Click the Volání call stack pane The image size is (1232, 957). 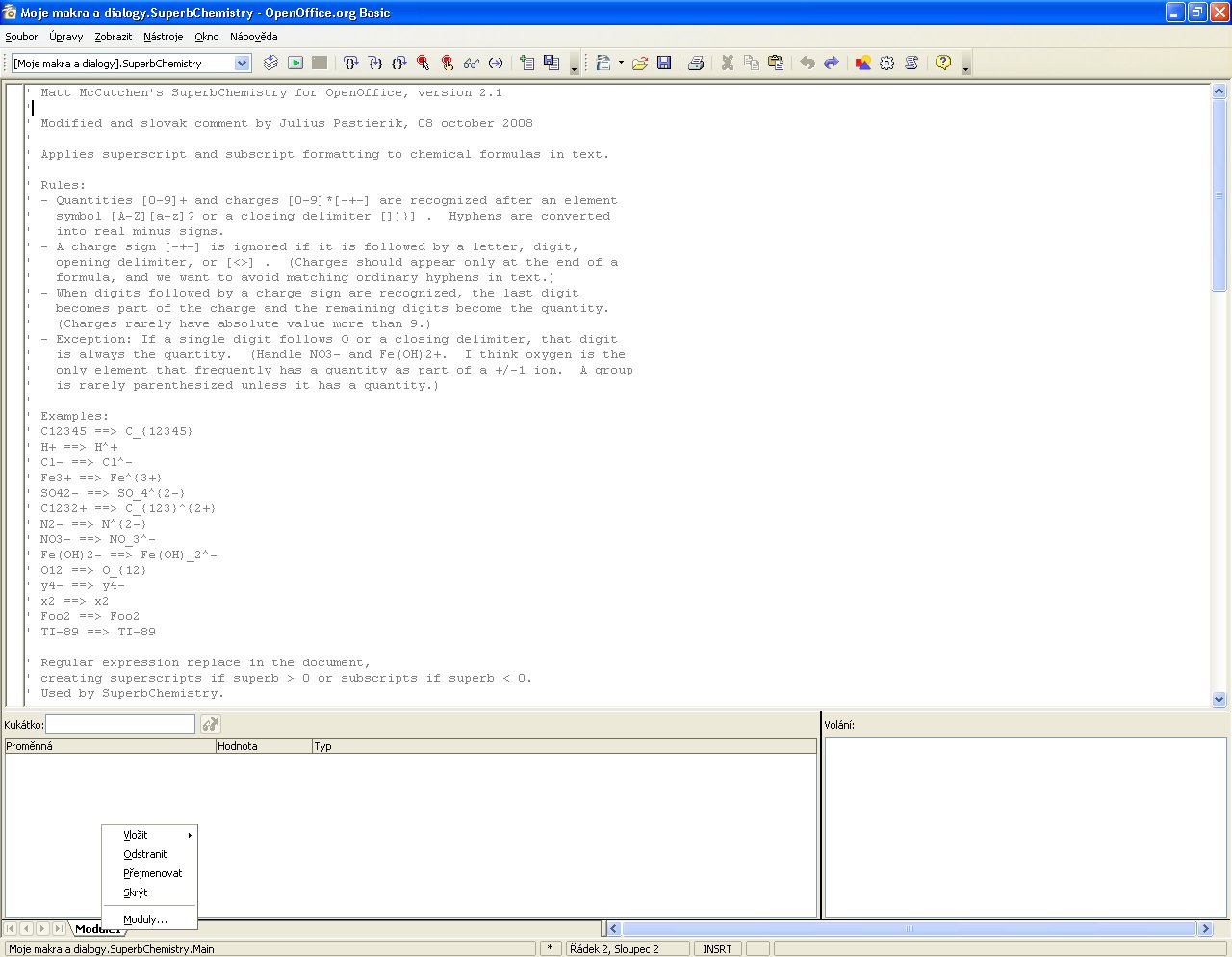click(x=1025, y=828)
